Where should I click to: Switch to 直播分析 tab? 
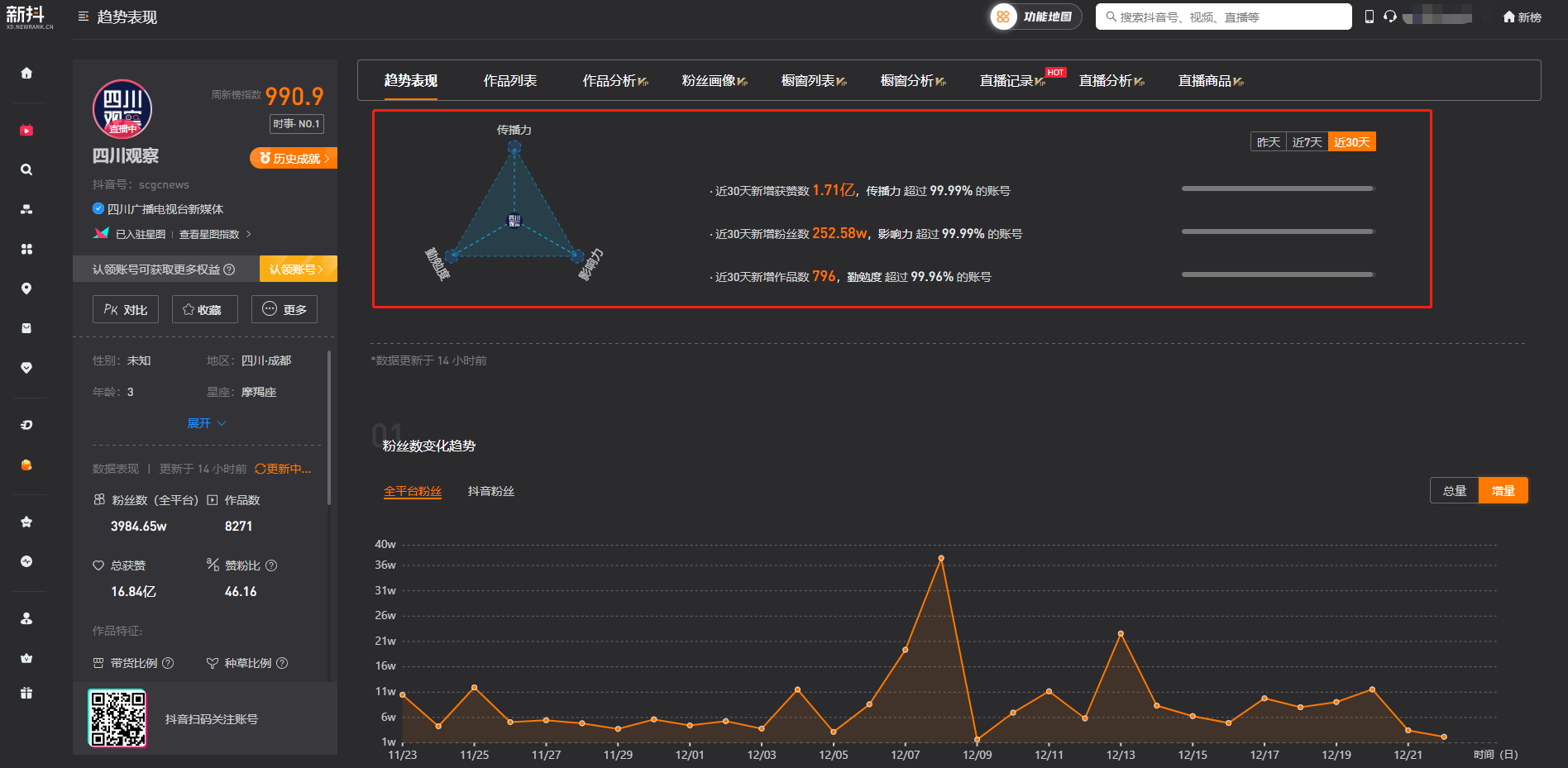coord(1111,81)
